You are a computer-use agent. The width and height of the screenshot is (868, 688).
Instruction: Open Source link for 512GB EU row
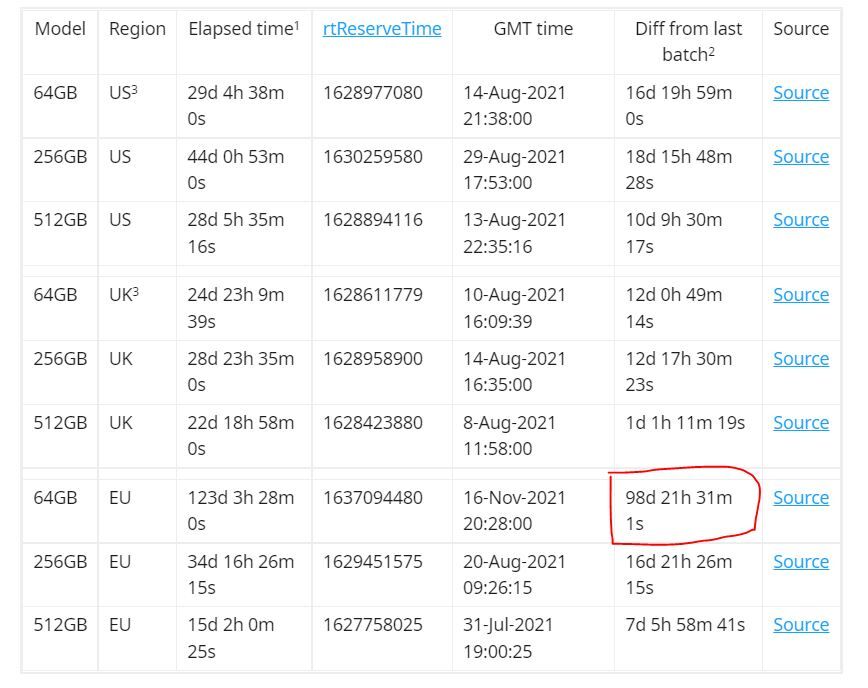coord(801,625)
